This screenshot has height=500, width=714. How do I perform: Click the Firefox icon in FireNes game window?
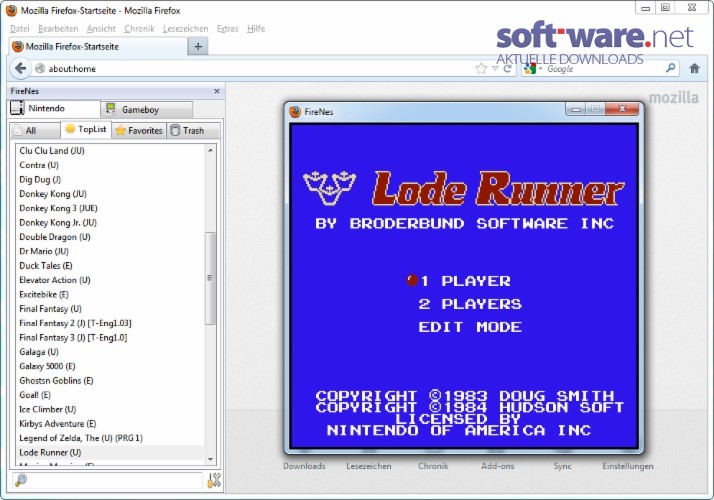[x=295, y=112]
